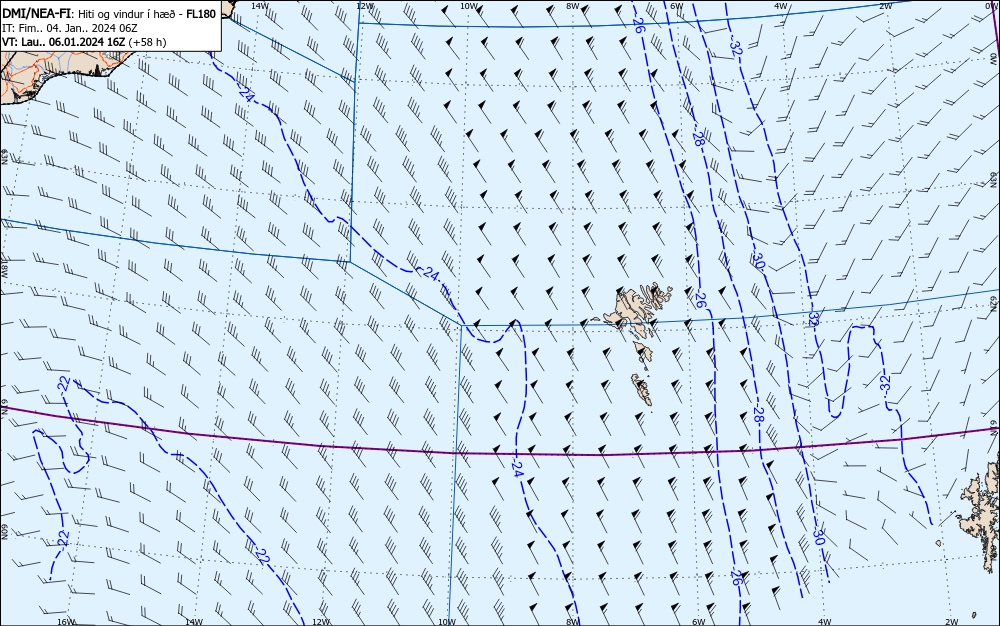The image size is (1000, 626).
Task: Select the valid time 'VT: Lau.. 06.01.2024 16Z'
Action: (x=66, y=42)
